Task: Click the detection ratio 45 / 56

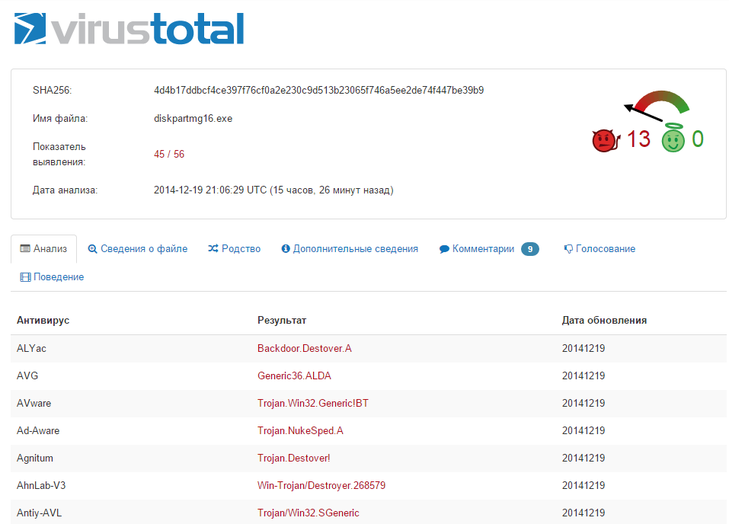Action: click(x=169, y=154)
